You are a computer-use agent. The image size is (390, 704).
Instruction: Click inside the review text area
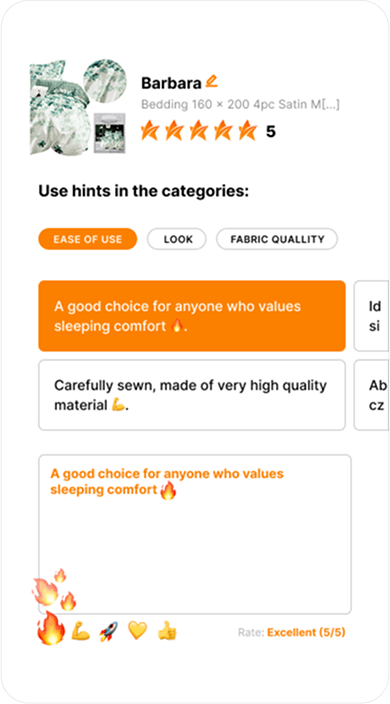(x=195, y=534)
